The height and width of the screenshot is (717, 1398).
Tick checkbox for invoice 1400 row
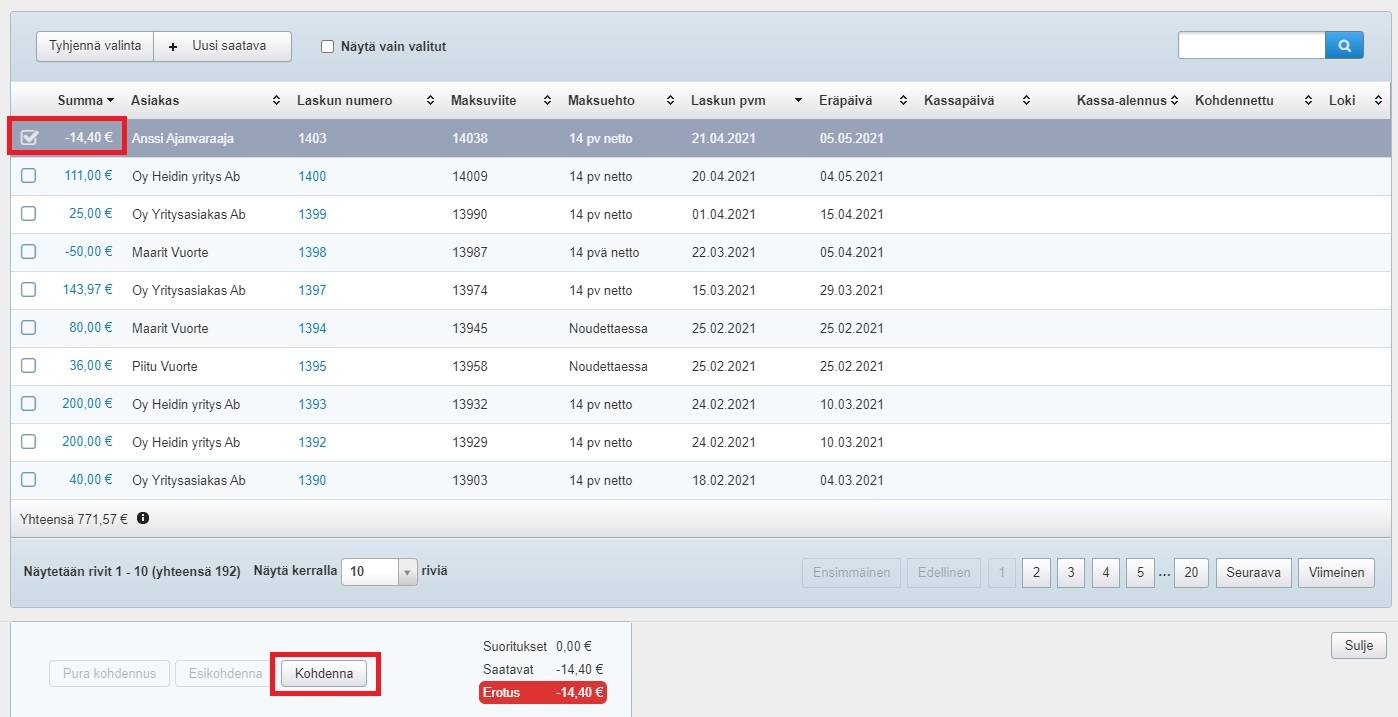click(29, 176)
